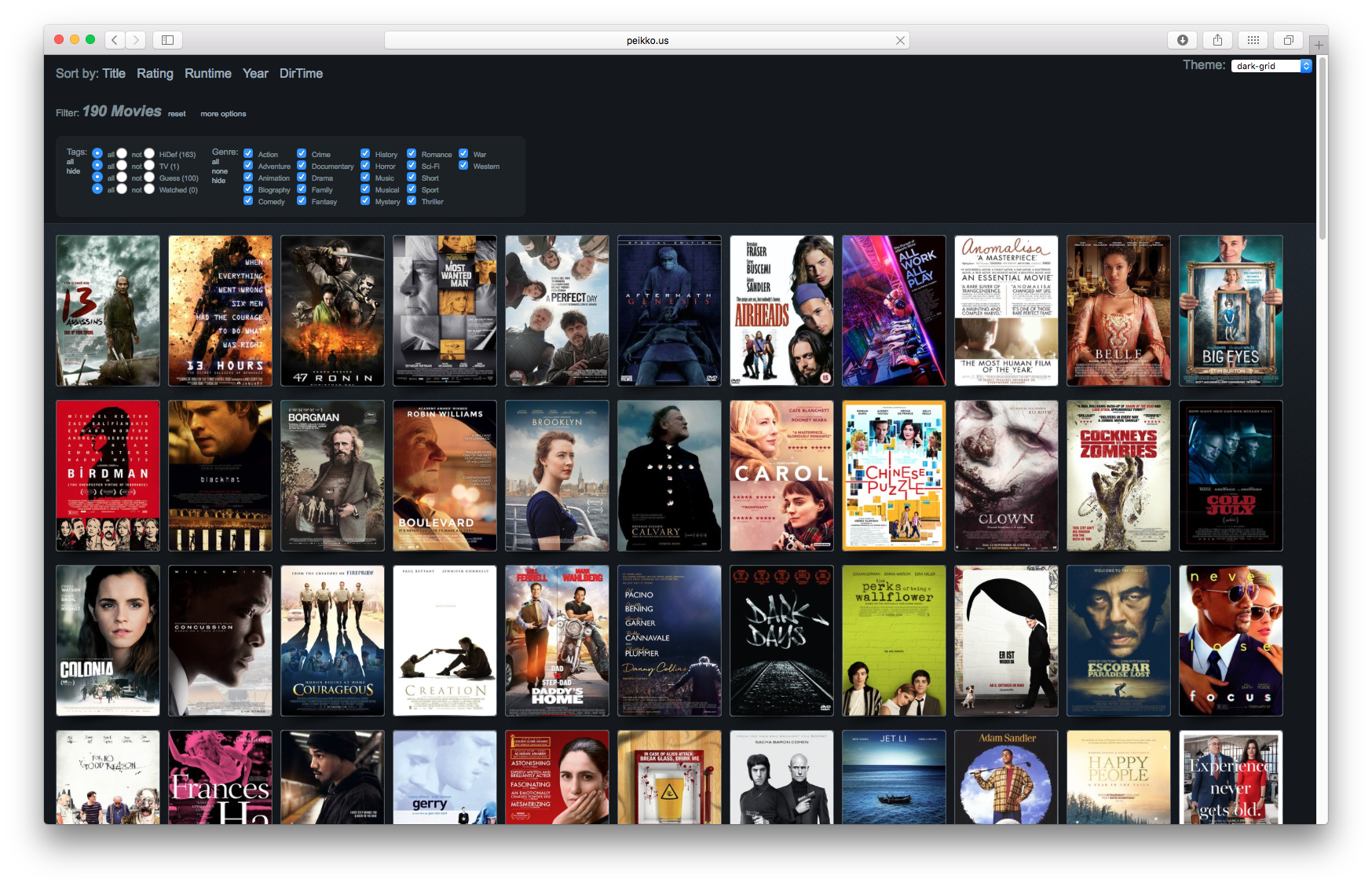Toggle the Safari sidebar icon
This screenshot has width=1372, height=887.
167,39
